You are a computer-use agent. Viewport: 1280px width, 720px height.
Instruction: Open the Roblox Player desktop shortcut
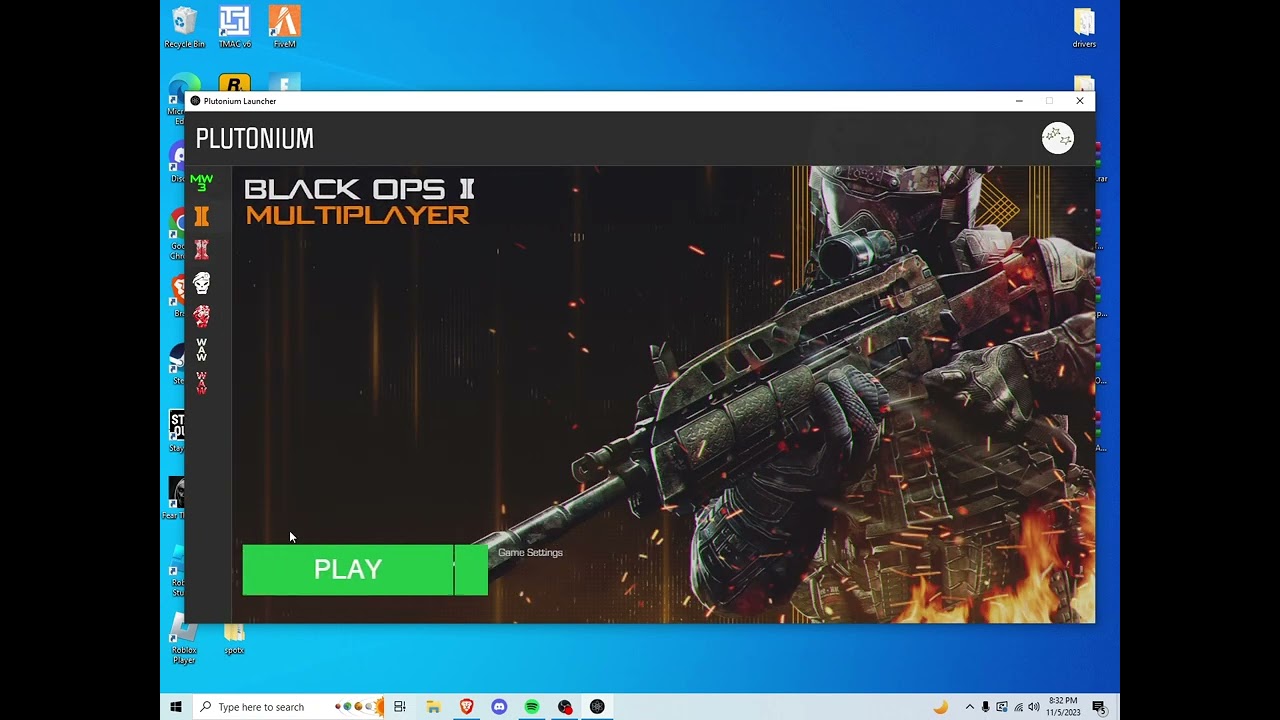pos(184,638)
